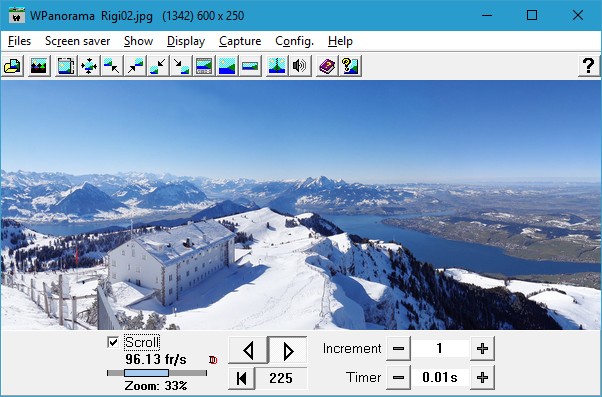Click the WPanorama title bar app icon
The height and width of the screenshot is (397, 602).
point(17,15)
